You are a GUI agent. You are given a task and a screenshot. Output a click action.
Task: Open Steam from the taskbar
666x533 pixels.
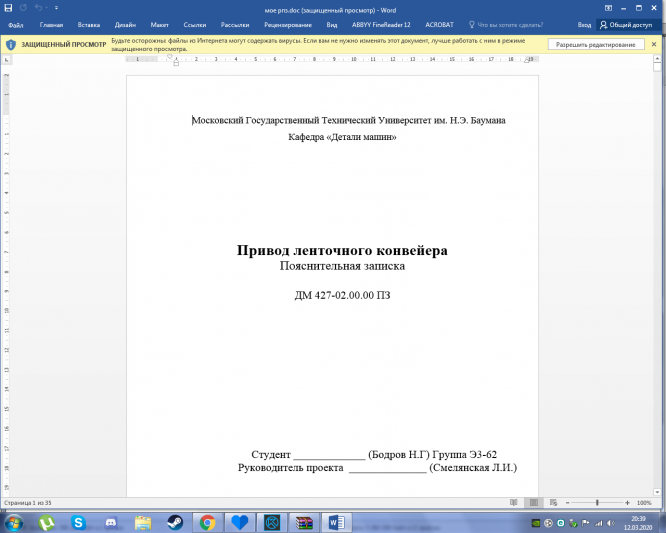(x=174, y=522)
